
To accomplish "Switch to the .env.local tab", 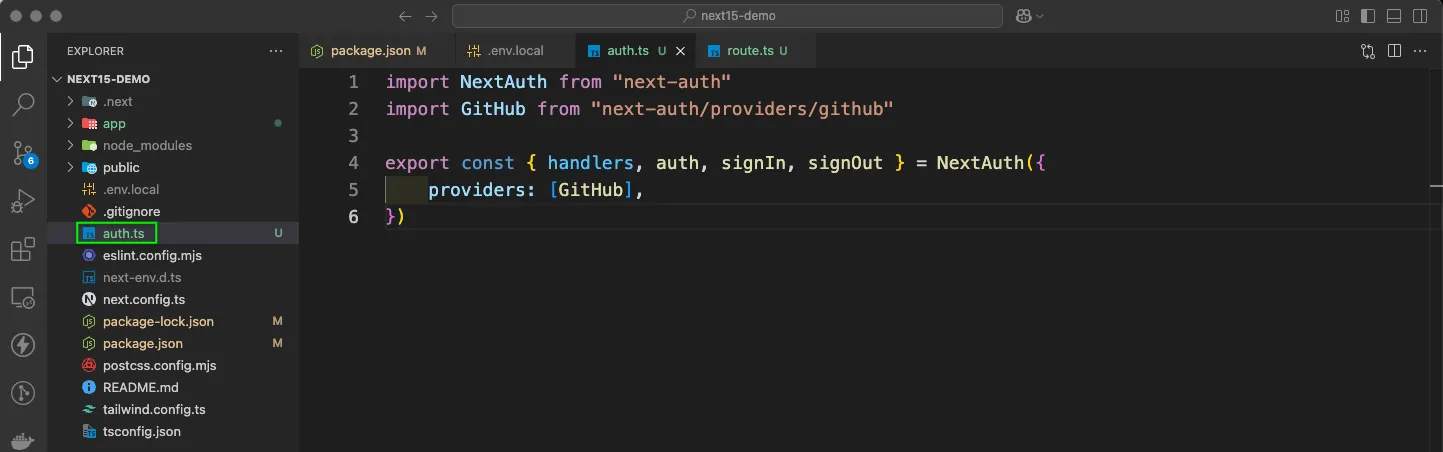I will [514, 50].
